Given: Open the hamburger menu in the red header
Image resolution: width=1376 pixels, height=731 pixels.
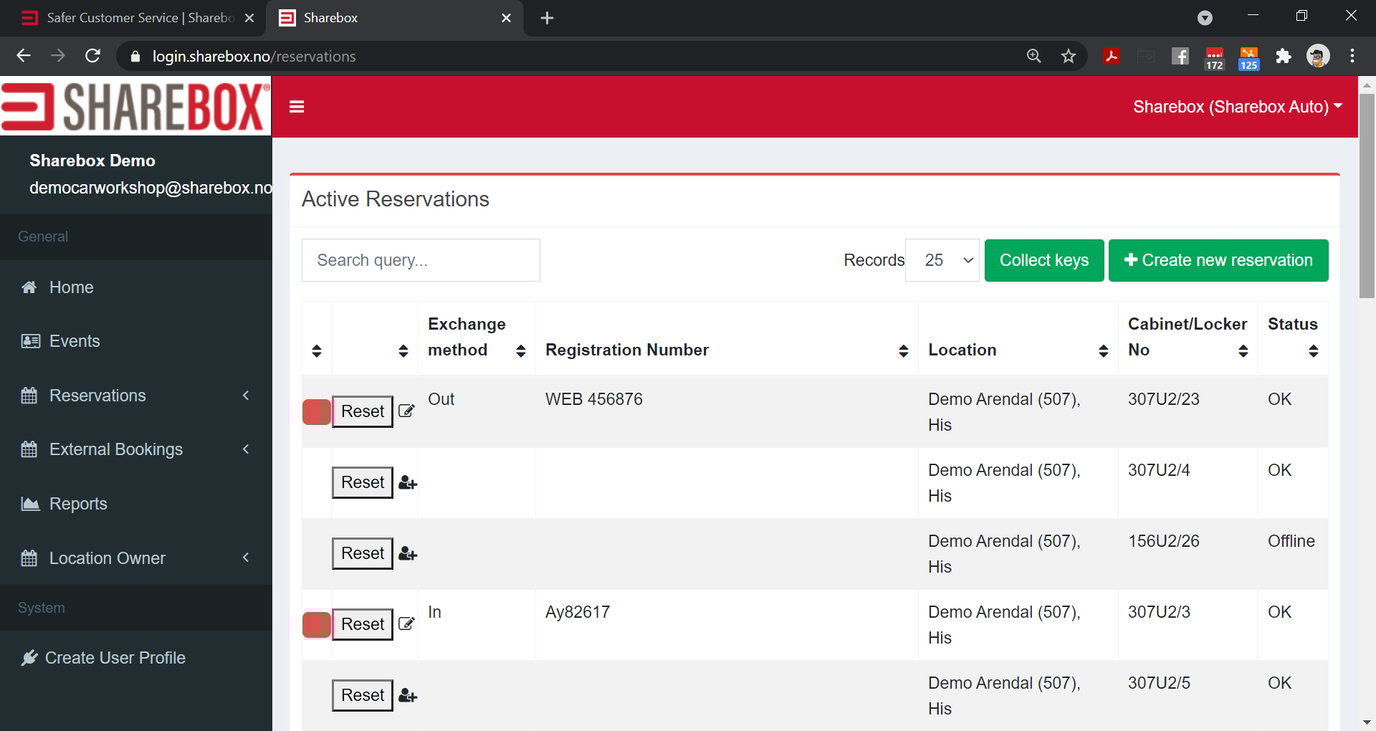Looking at the screenshot, I should pyautogui.click(x=296, y=105).
